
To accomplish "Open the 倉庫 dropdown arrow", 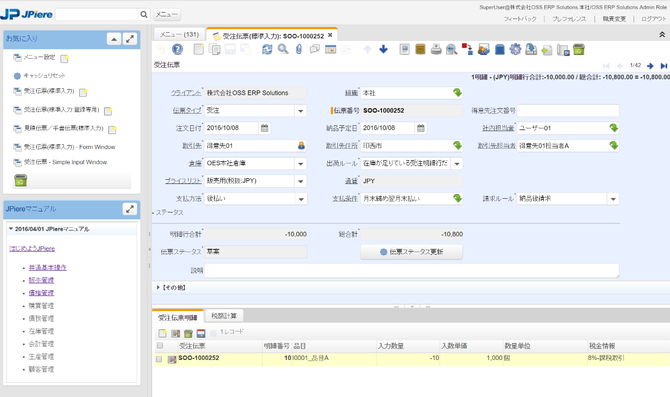I will (301, 164).
